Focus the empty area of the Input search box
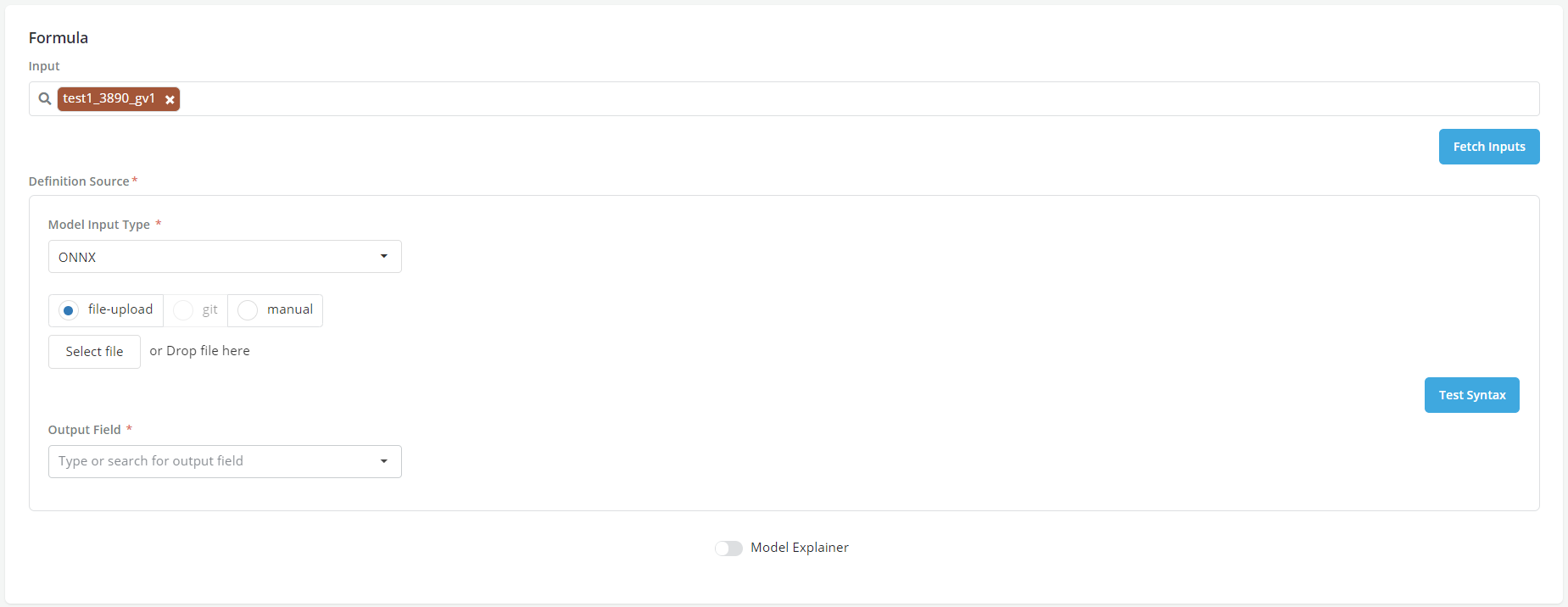The image size is (1568, 607). [x=848, y=99]
